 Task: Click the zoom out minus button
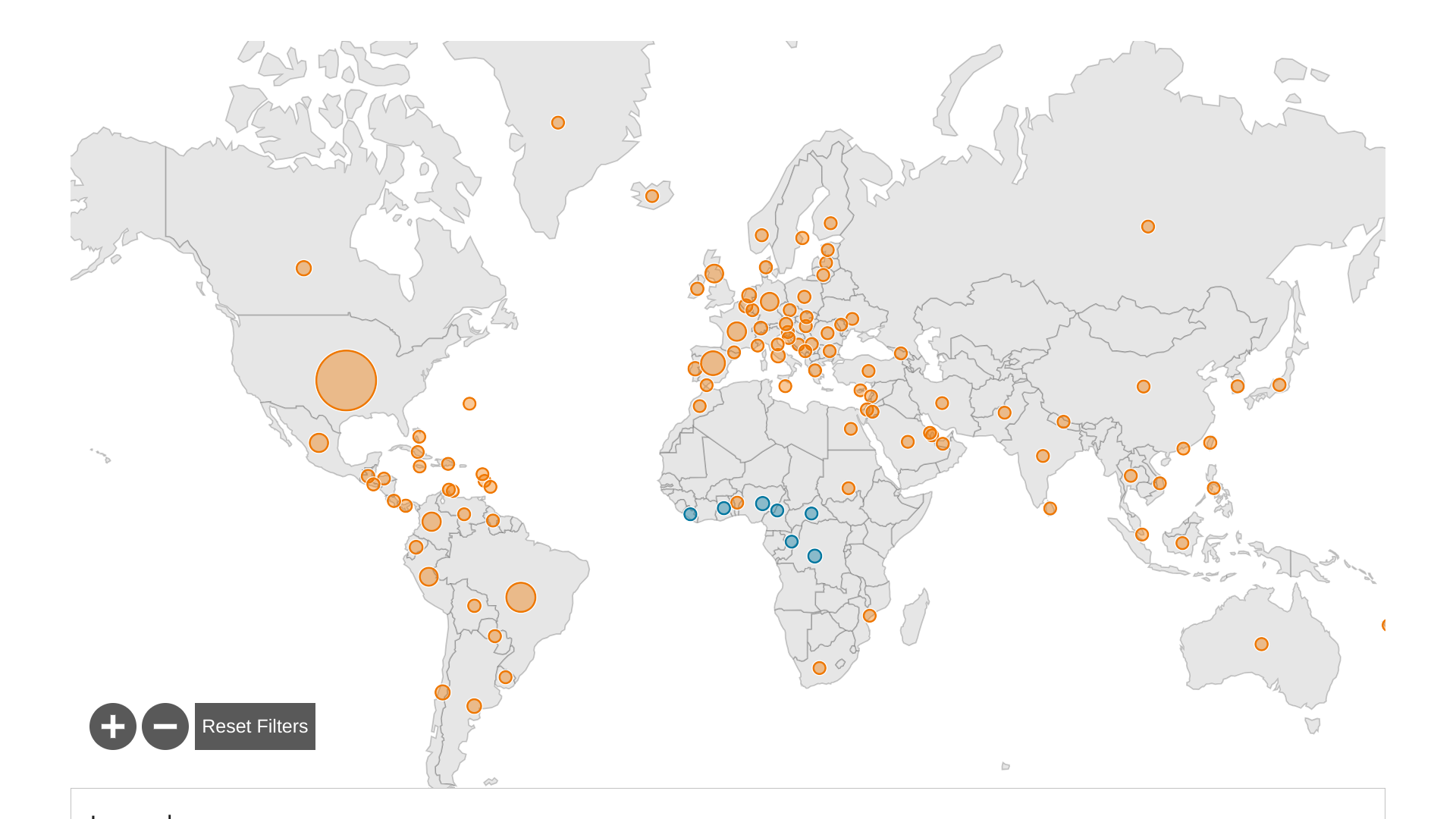point(165,726)
